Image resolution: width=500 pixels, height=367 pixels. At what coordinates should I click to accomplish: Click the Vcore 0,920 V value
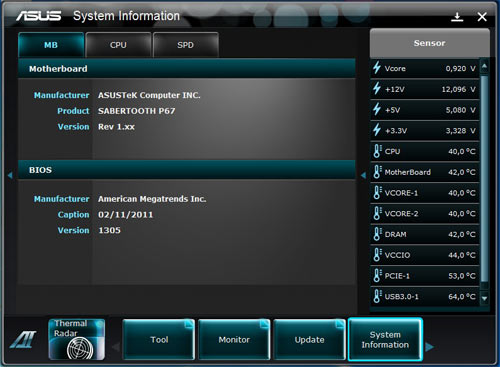click(x=460, y=68)
